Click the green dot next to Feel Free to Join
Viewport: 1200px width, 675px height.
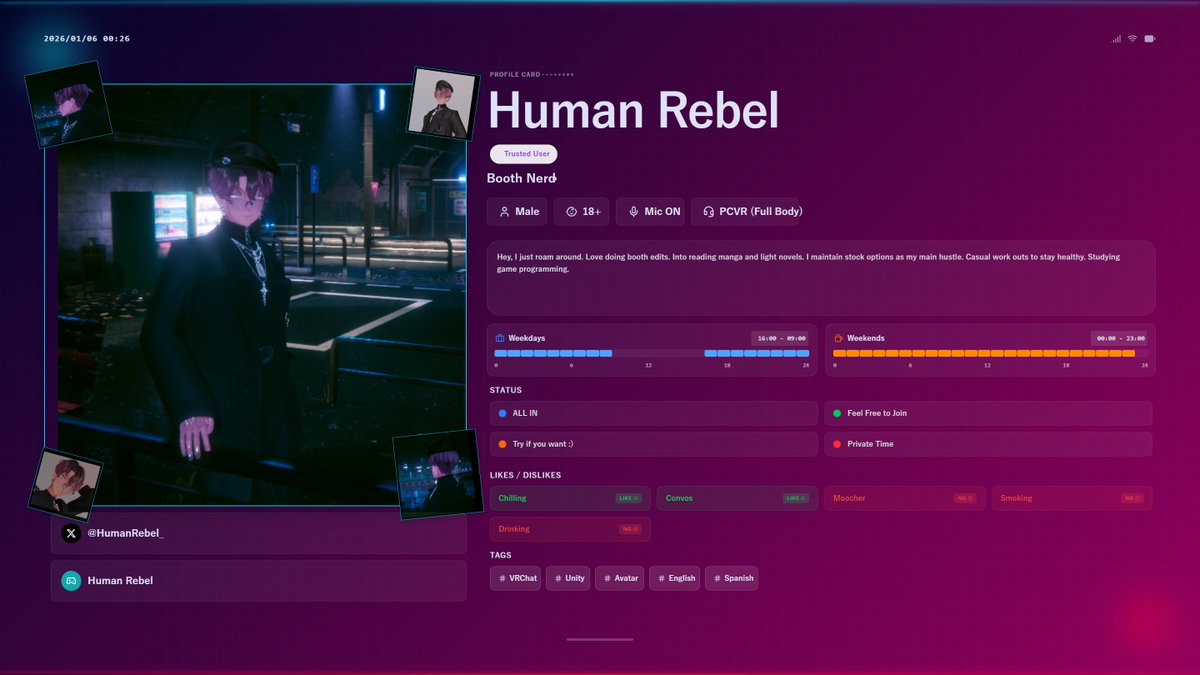(x=836, y=413)
